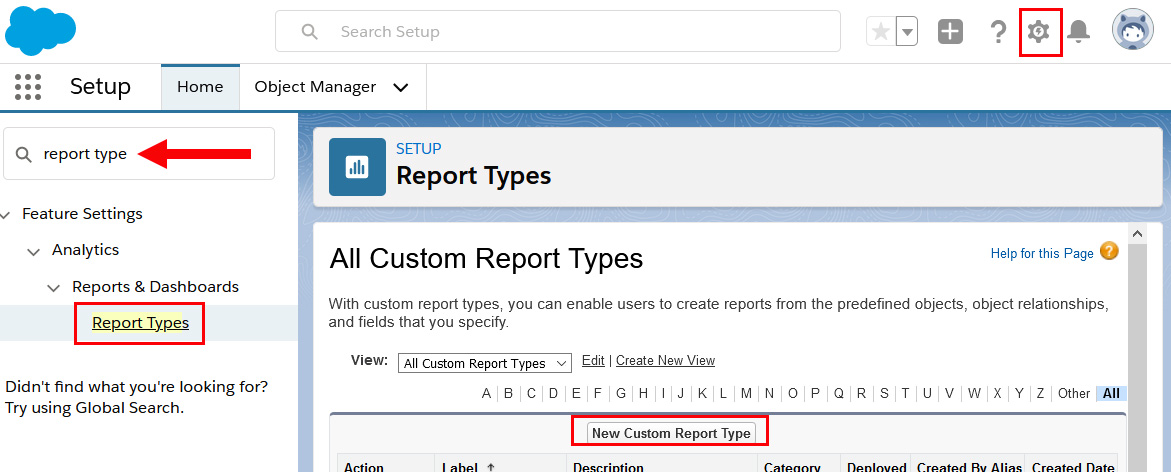Screen dimensions: 1171x472
Task: Open the Object Manager tab dropdown chevron
Action: (401, 88)
